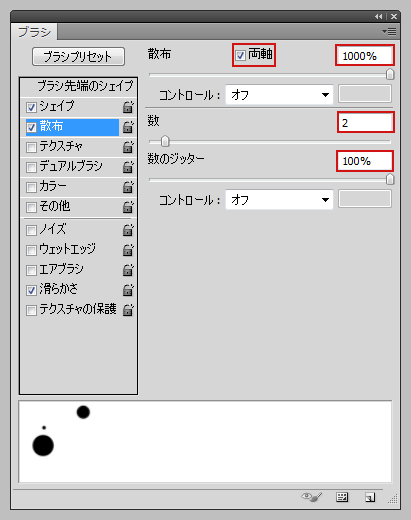Image resolution: width=411 pixels, height=520 pixels.
Task: Collapse panel with the double-arrow icon
Action: click(378, 16)
